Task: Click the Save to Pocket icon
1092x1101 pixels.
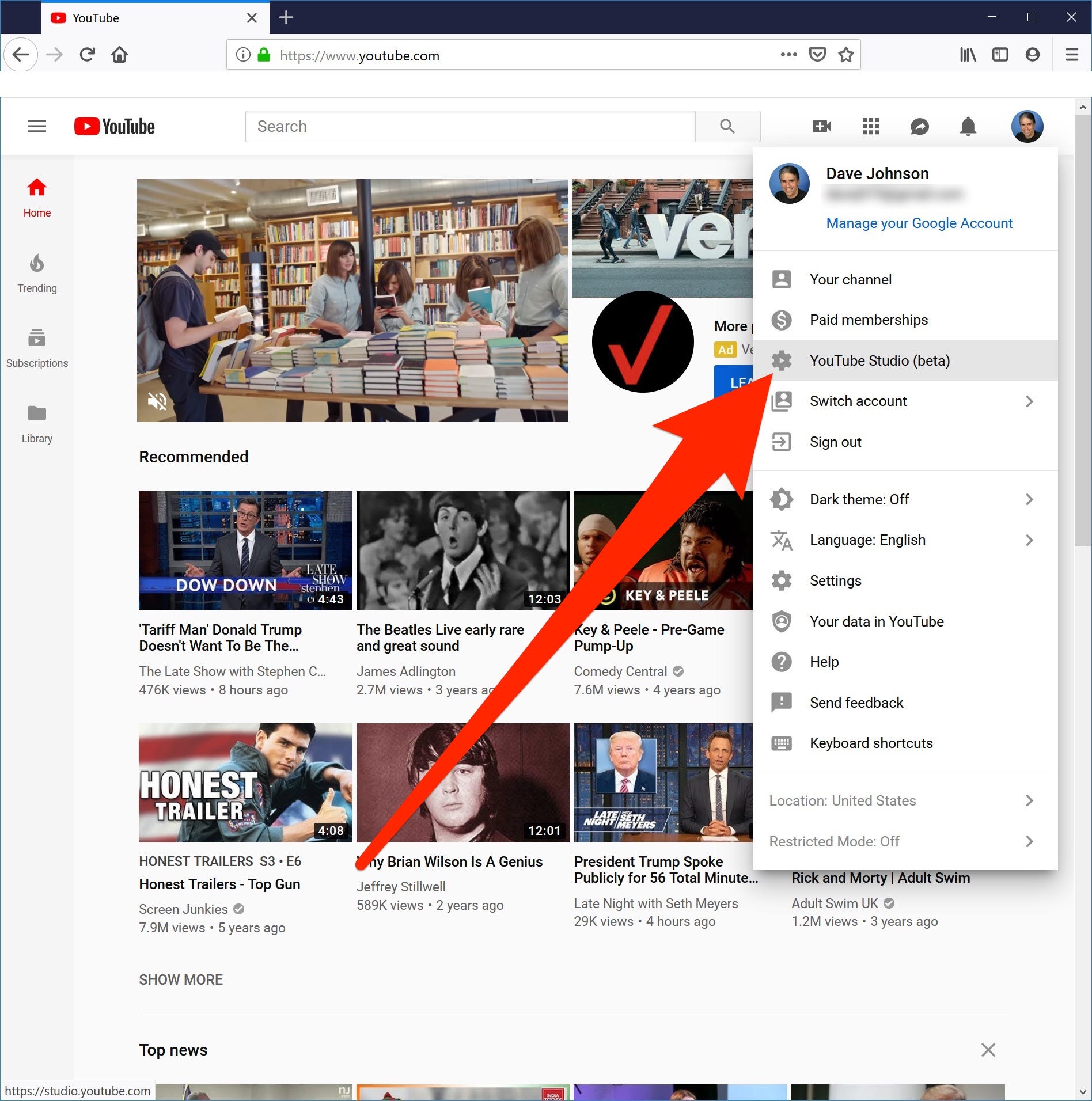Action: [x=817, y=55]
